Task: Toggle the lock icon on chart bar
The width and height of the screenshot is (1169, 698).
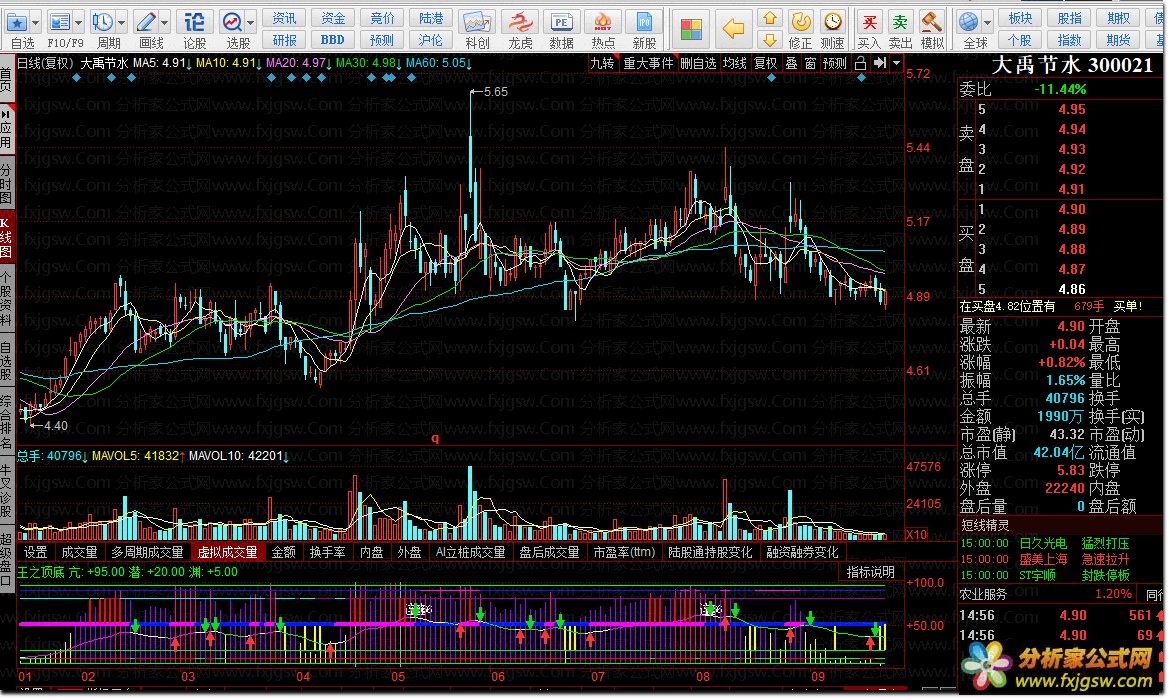Action: (x=860, y=63)
